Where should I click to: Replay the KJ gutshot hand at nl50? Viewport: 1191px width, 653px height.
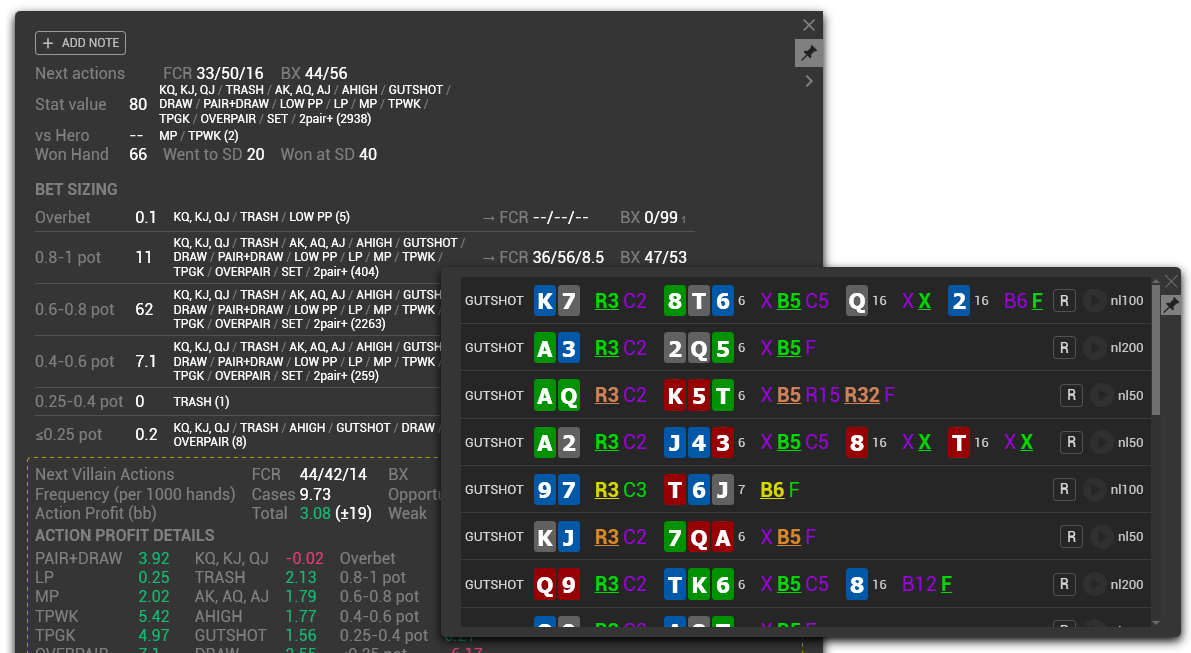coord(1101,537)
